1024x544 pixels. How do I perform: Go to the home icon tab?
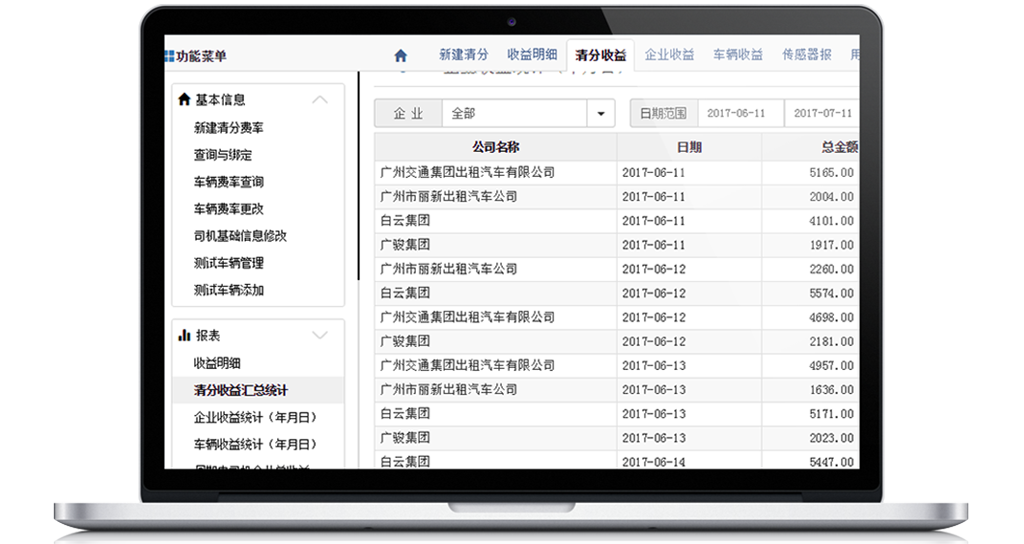(x=400, y=56)
